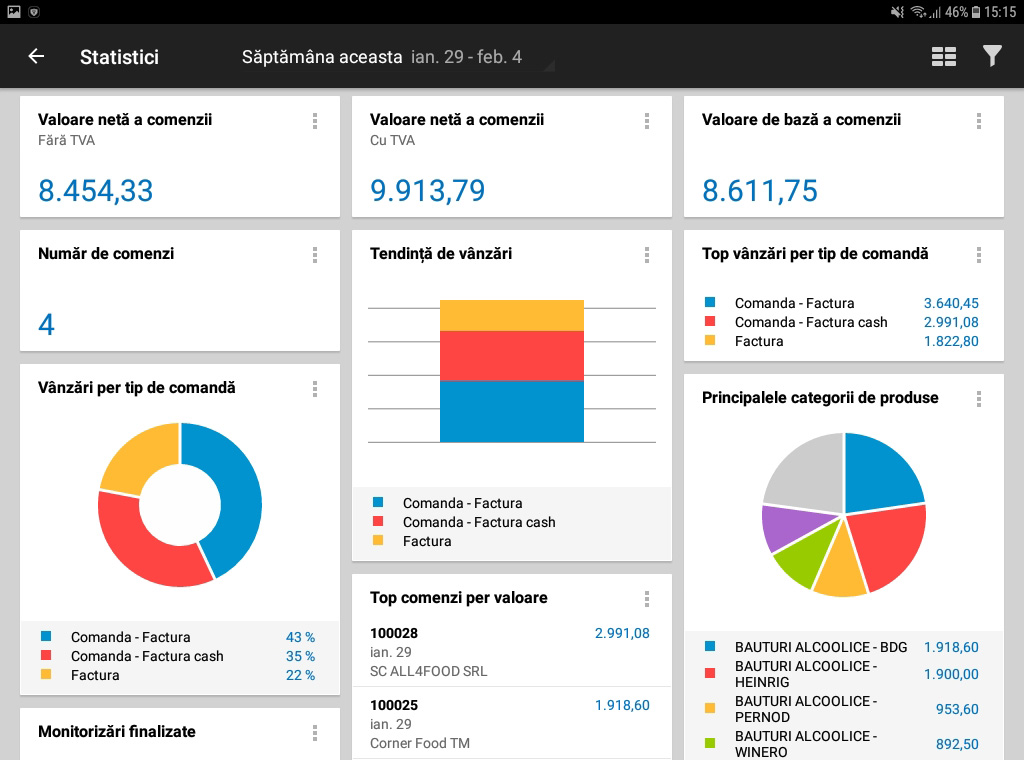Image resolution: width=1024 pixels, height=760 pixels.
Task: Click the 3.640,45 value for Comanda - Factura
Action: (x=951, y=303)
